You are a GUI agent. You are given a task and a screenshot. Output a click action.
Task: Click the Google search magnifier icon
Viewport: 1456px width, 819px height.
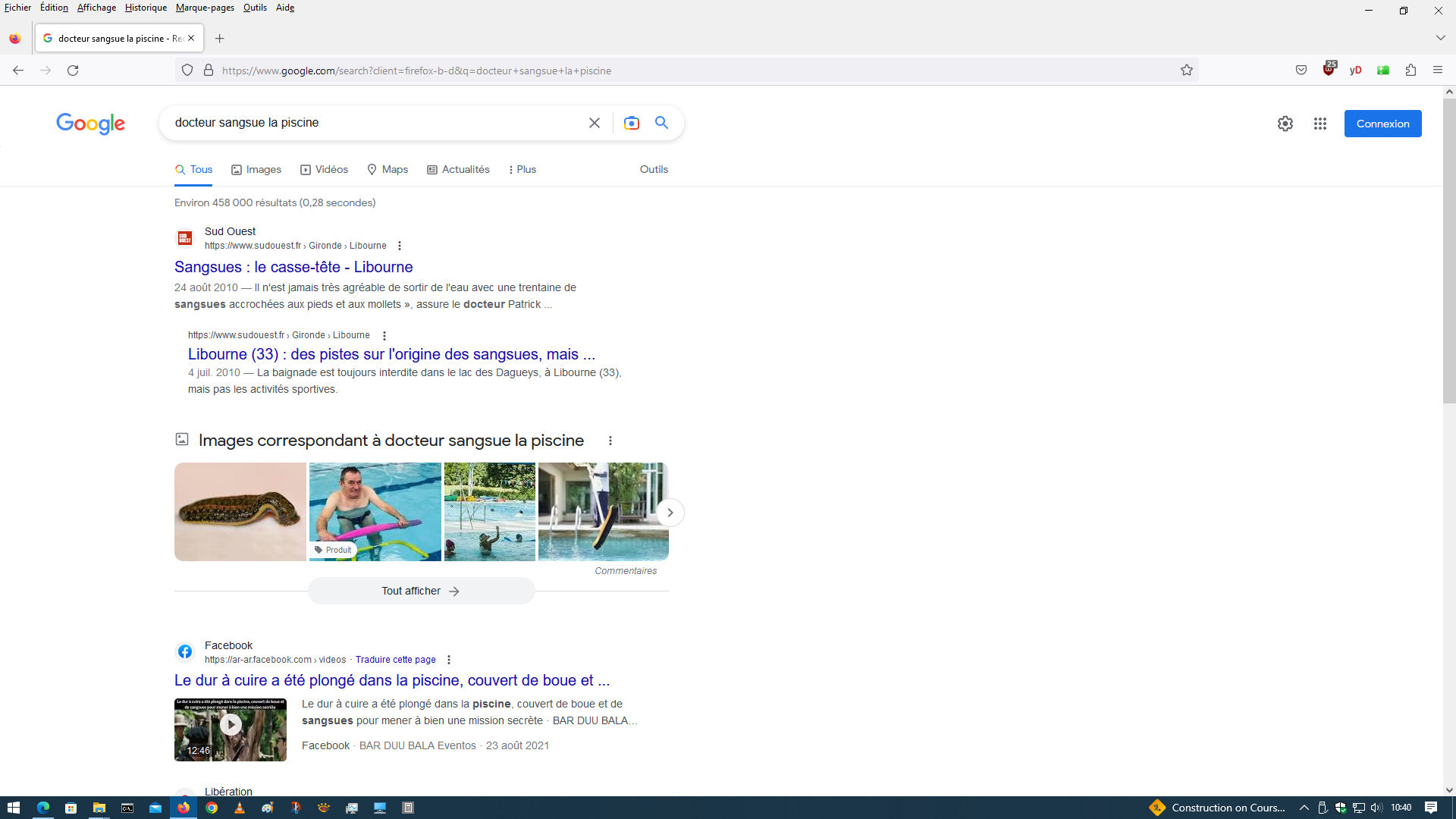click(x=661, y=123)
